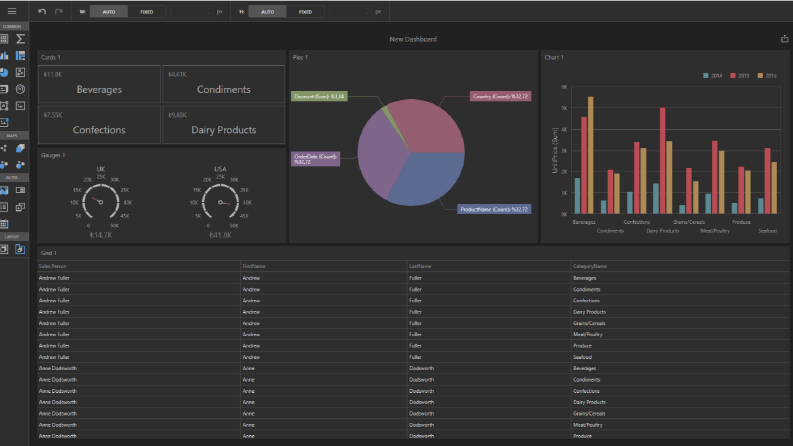Click the width field spinner arrows
The image size is (793, 446).
[209, 12]
